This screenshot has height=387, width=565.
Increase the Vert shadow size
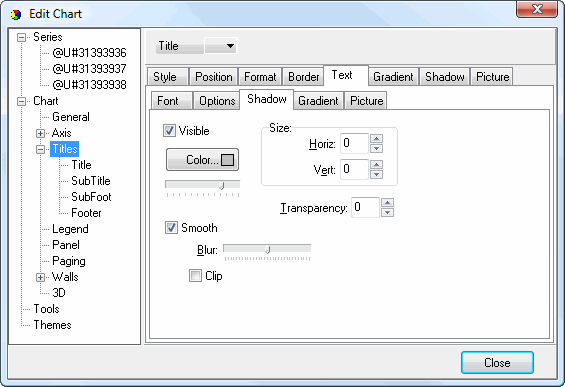coord(377,165)
